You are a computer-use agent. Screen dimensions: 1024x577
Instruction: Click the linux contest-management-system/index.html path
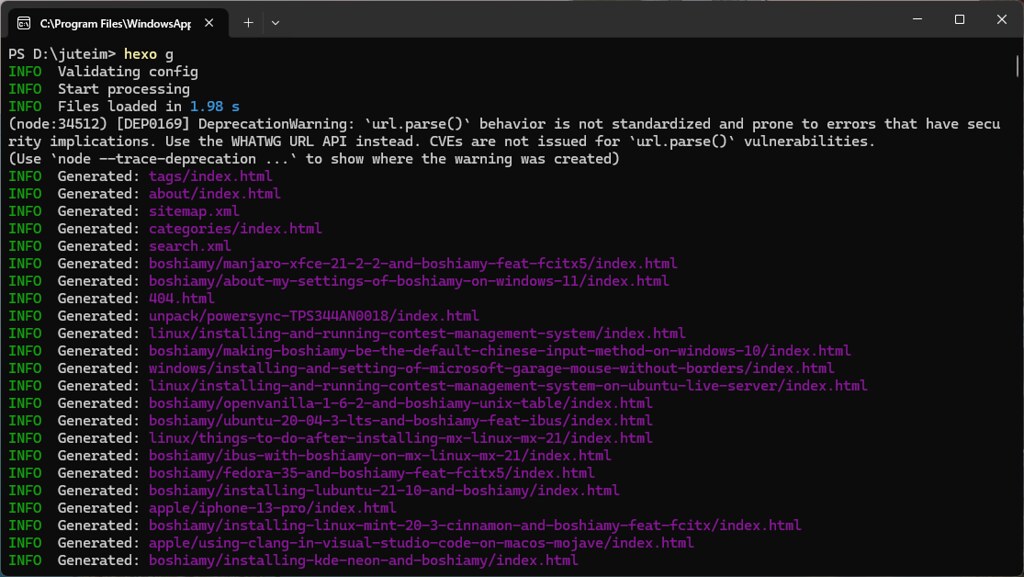pyautogui.click(x=417, y=334)
